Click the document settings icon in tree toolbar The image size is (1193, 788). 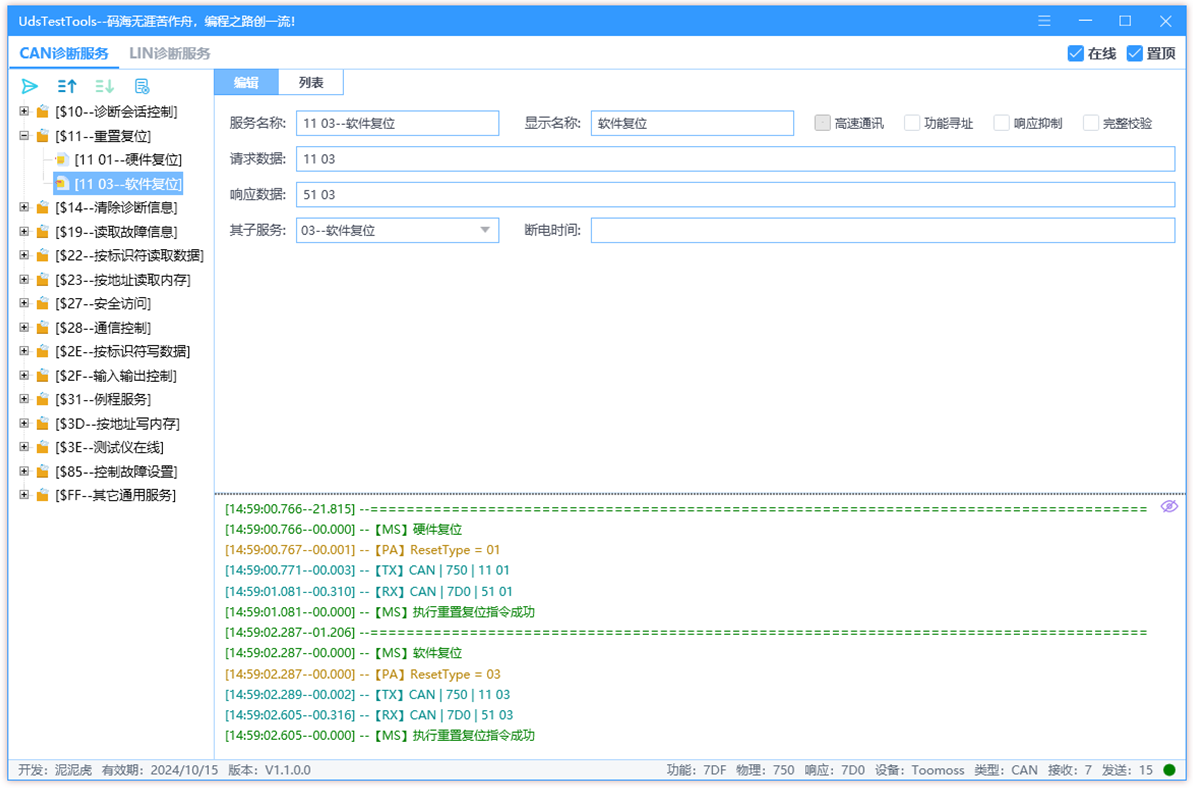pyautogui.click(x=142, y=86)
